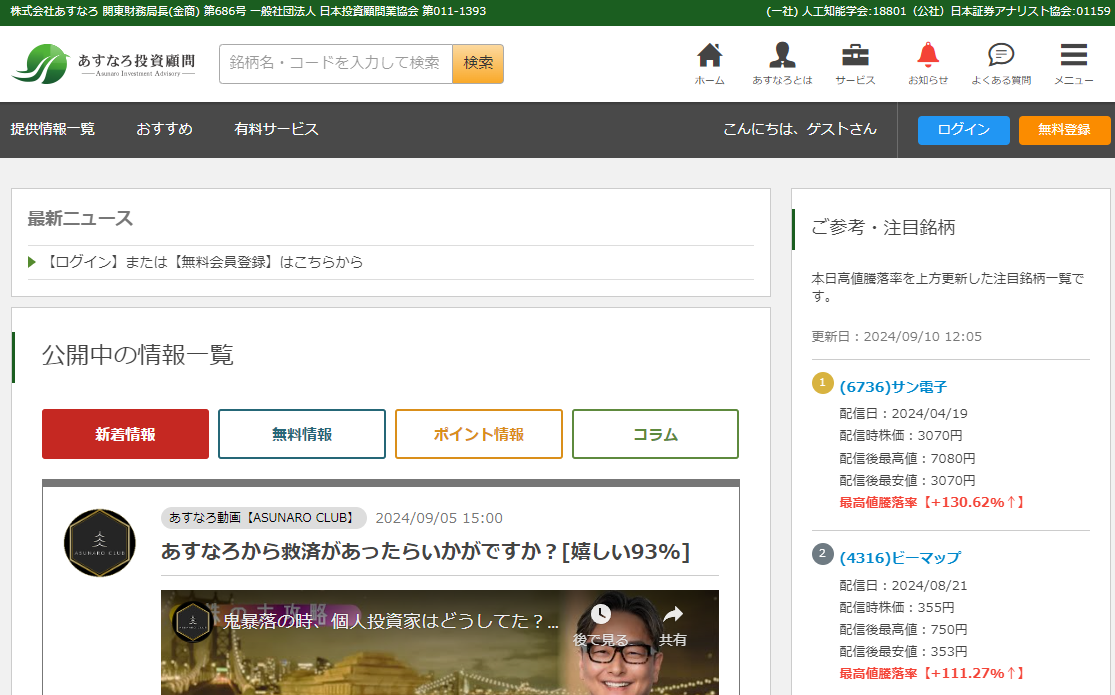Click the サービス briefcase icon
The height and width of the screenshot is (695, 1115).
[855, 56]
